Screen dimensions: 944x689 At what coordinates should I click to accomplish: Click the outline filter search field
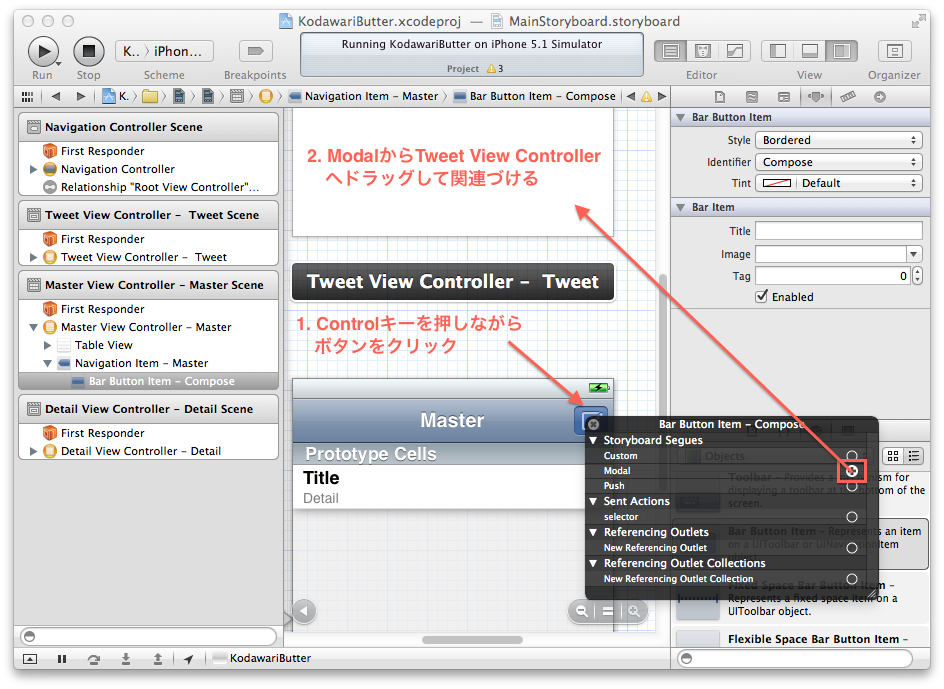(149, 636)
